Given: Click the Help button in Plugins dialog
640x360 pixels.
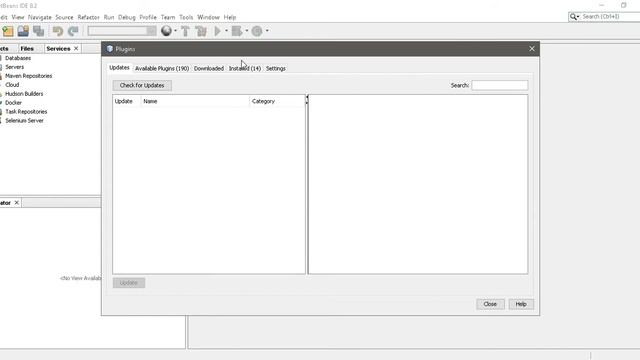Looking at the screenshot, I should pyautogui.click(x=521, y=304).
